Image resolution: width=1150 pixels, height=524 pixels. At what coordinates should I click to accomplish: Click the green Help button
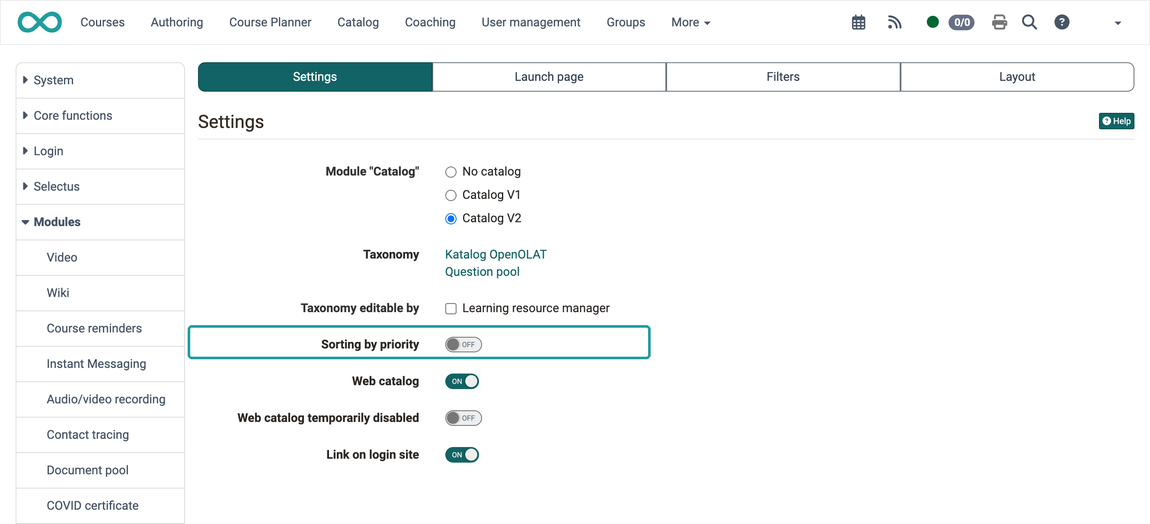click(x=1116, y=121)
